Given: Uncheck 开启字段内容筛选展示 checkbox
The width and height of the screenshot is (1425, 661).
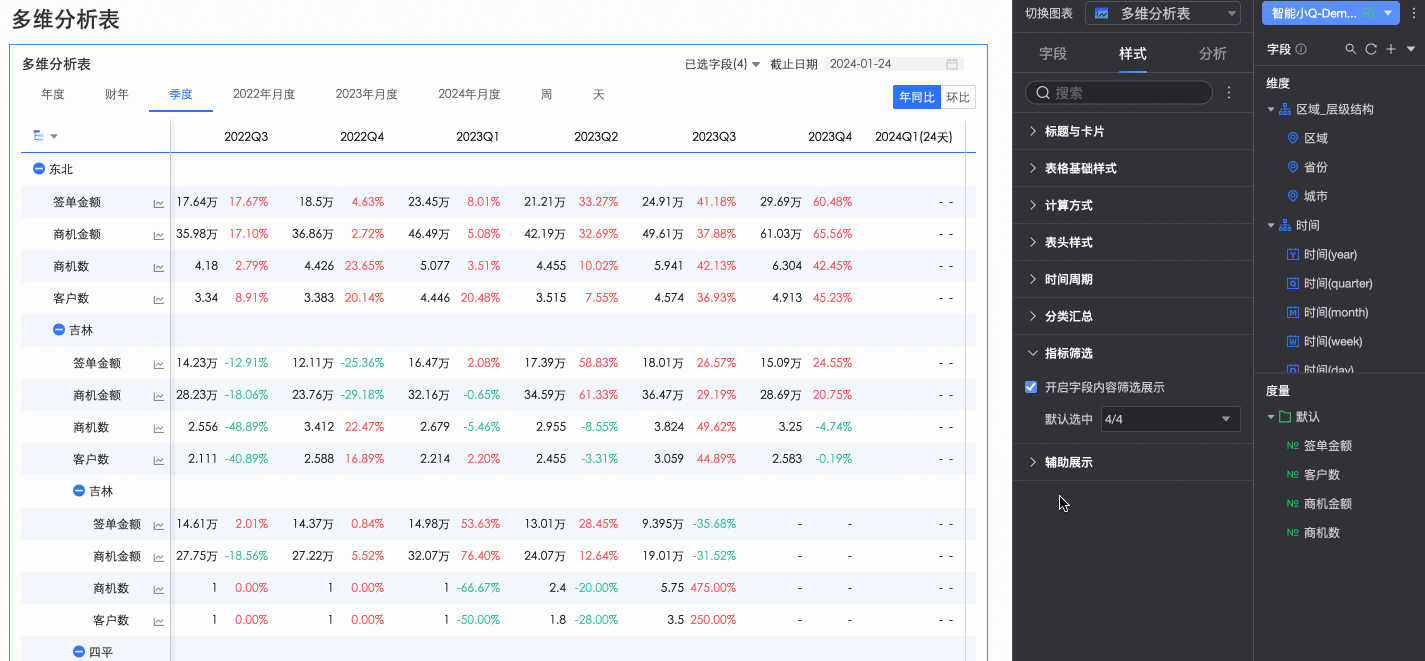Looking at the screenshot, I should pyautogui.click(x=1031, y=387).
